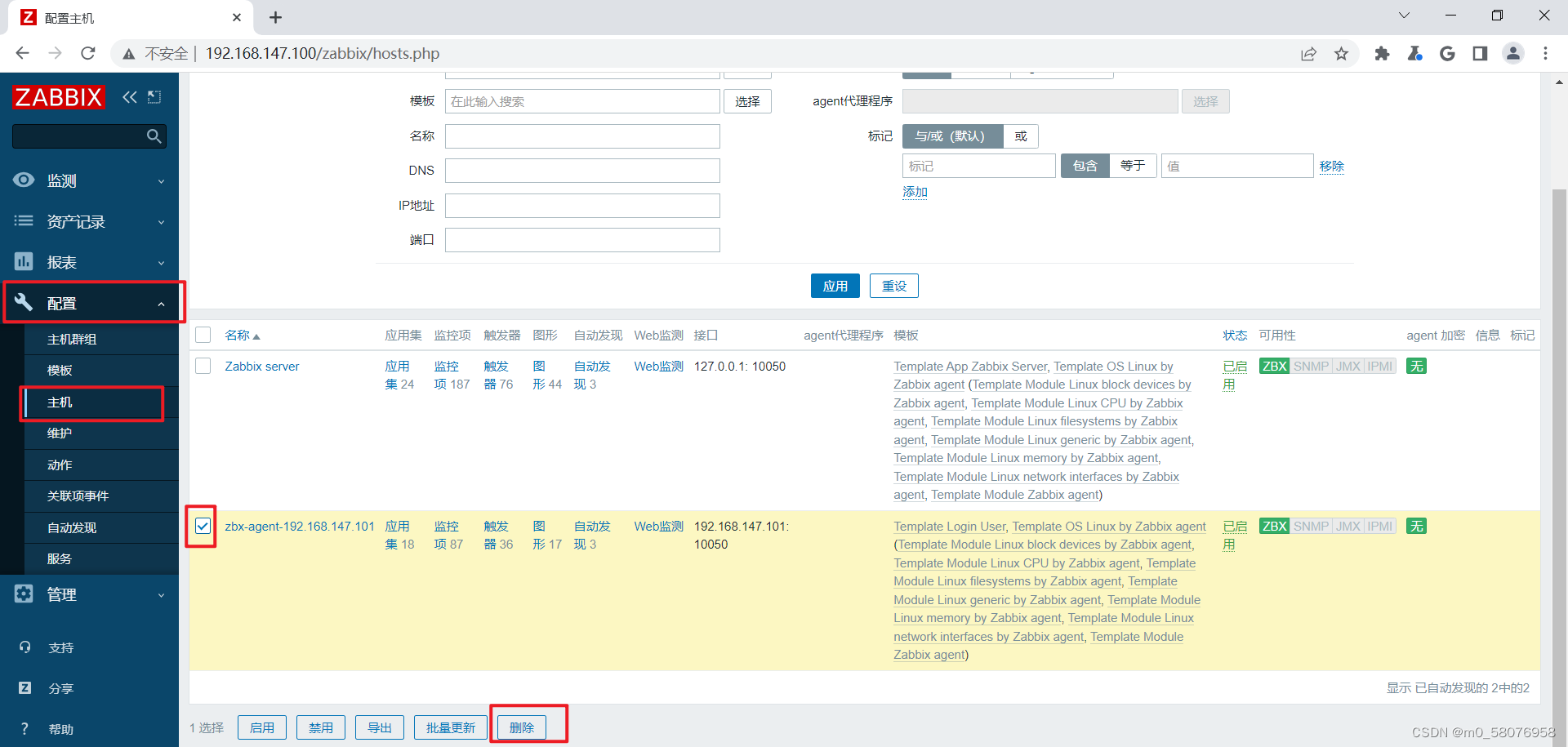Expand the 资产记录 menu section
1568x747 pixels.
89,221
